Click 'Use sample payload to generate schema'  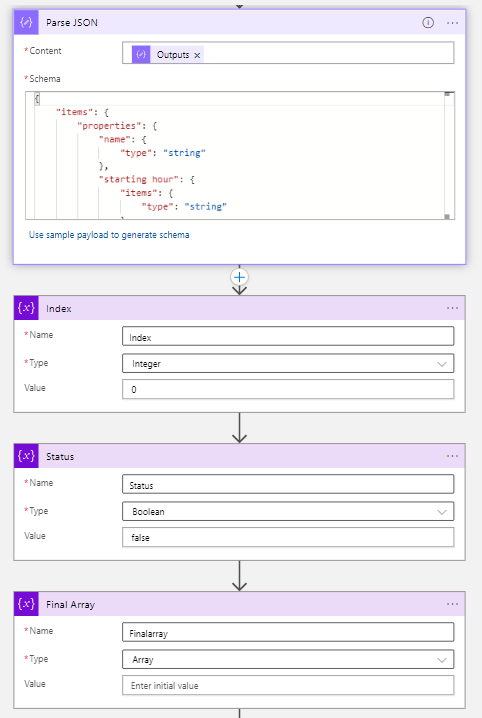tap(109, 235)
